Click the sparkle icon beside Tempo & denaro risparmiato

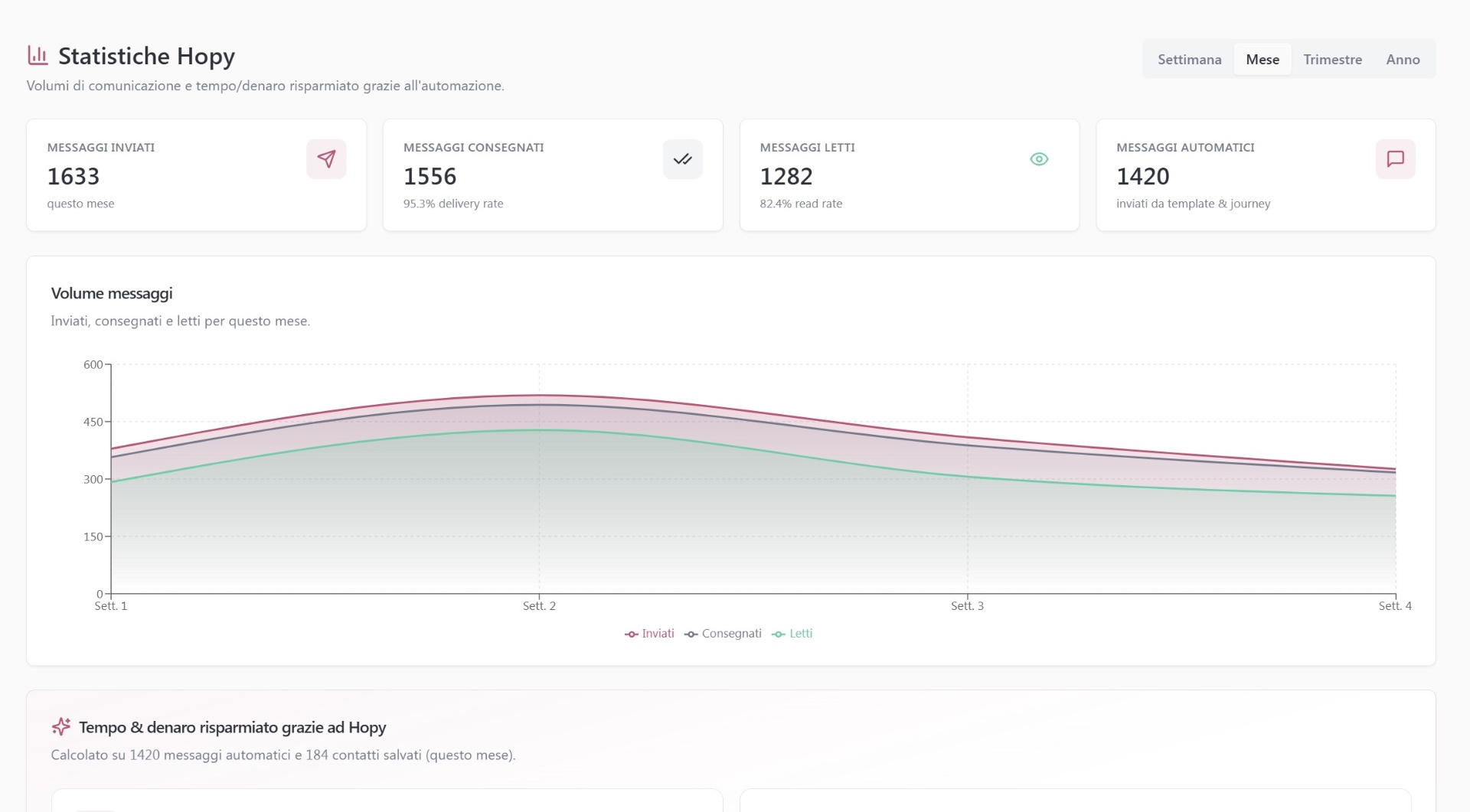[61, 726]
